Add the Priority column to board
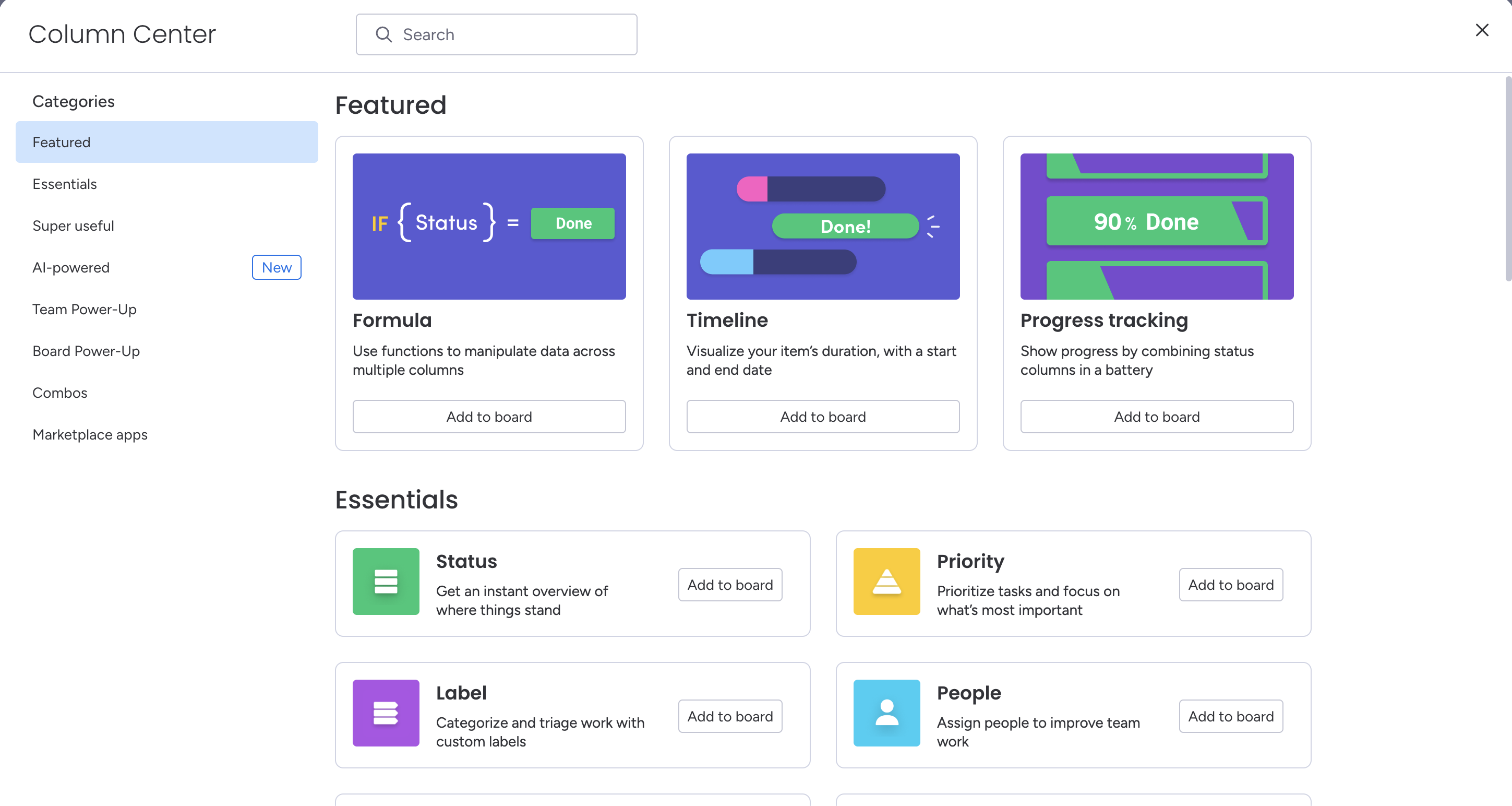This screenshot has width=1512, height=806. click(x=1230, y=585)
